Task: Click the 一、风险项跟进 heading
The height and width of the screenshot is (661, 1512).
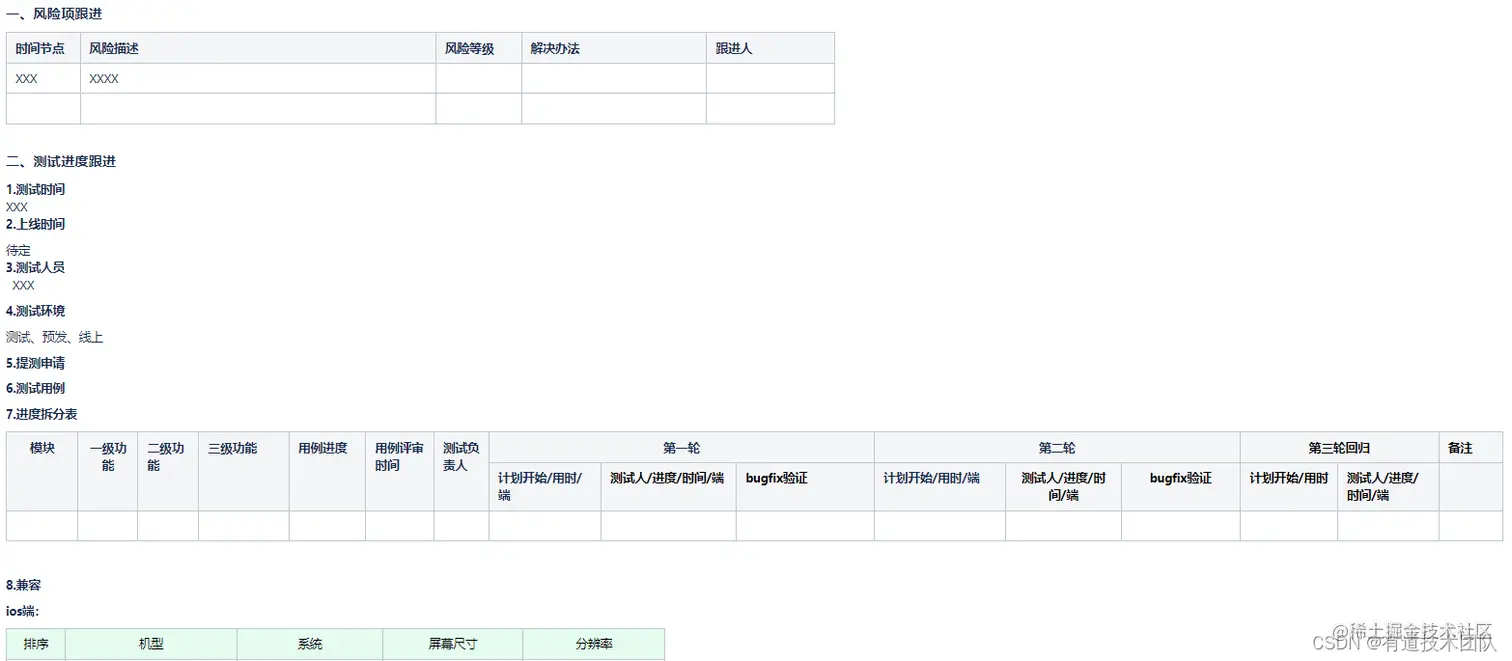Action: click(x=54, y=14)
